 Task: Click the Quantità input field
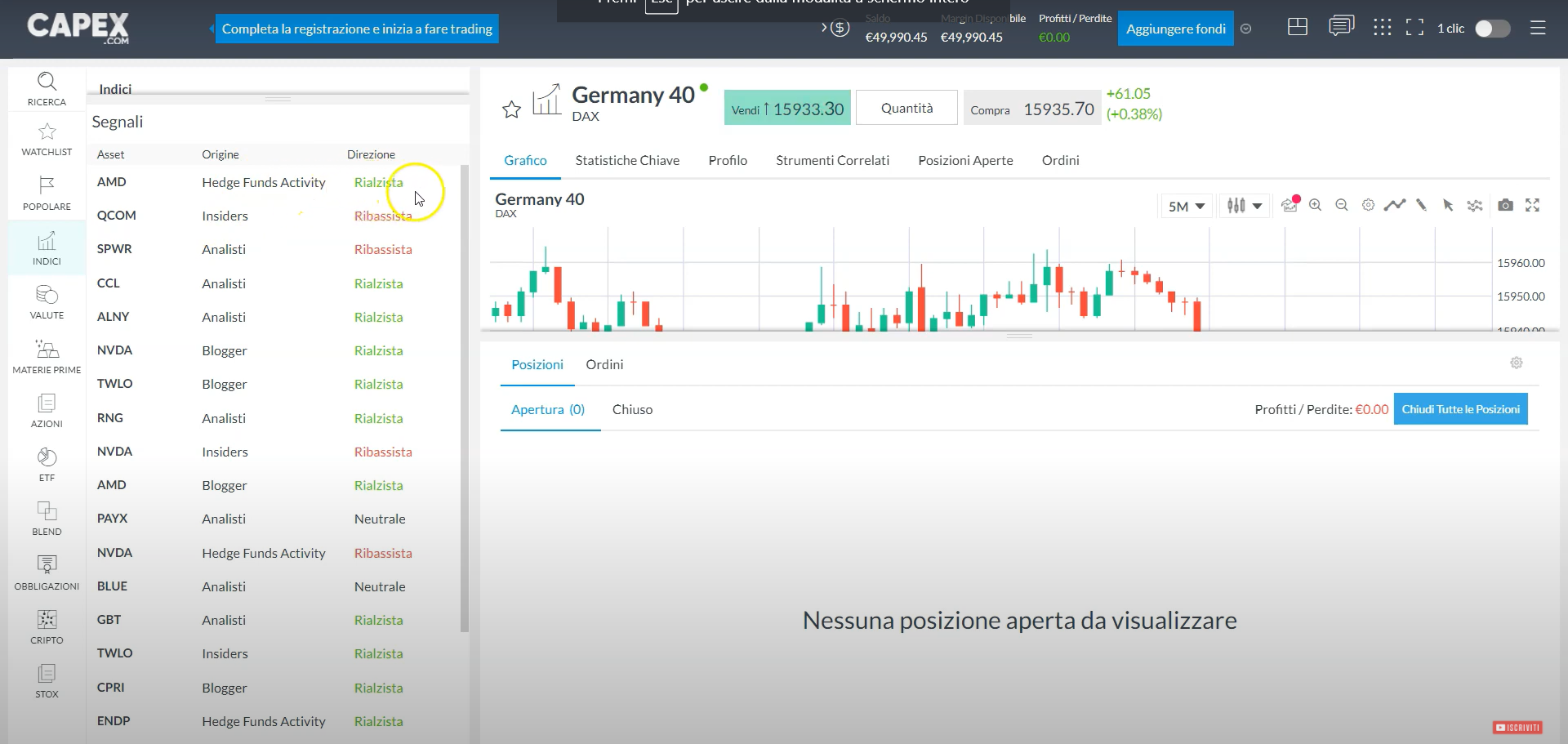pos(906,108)
